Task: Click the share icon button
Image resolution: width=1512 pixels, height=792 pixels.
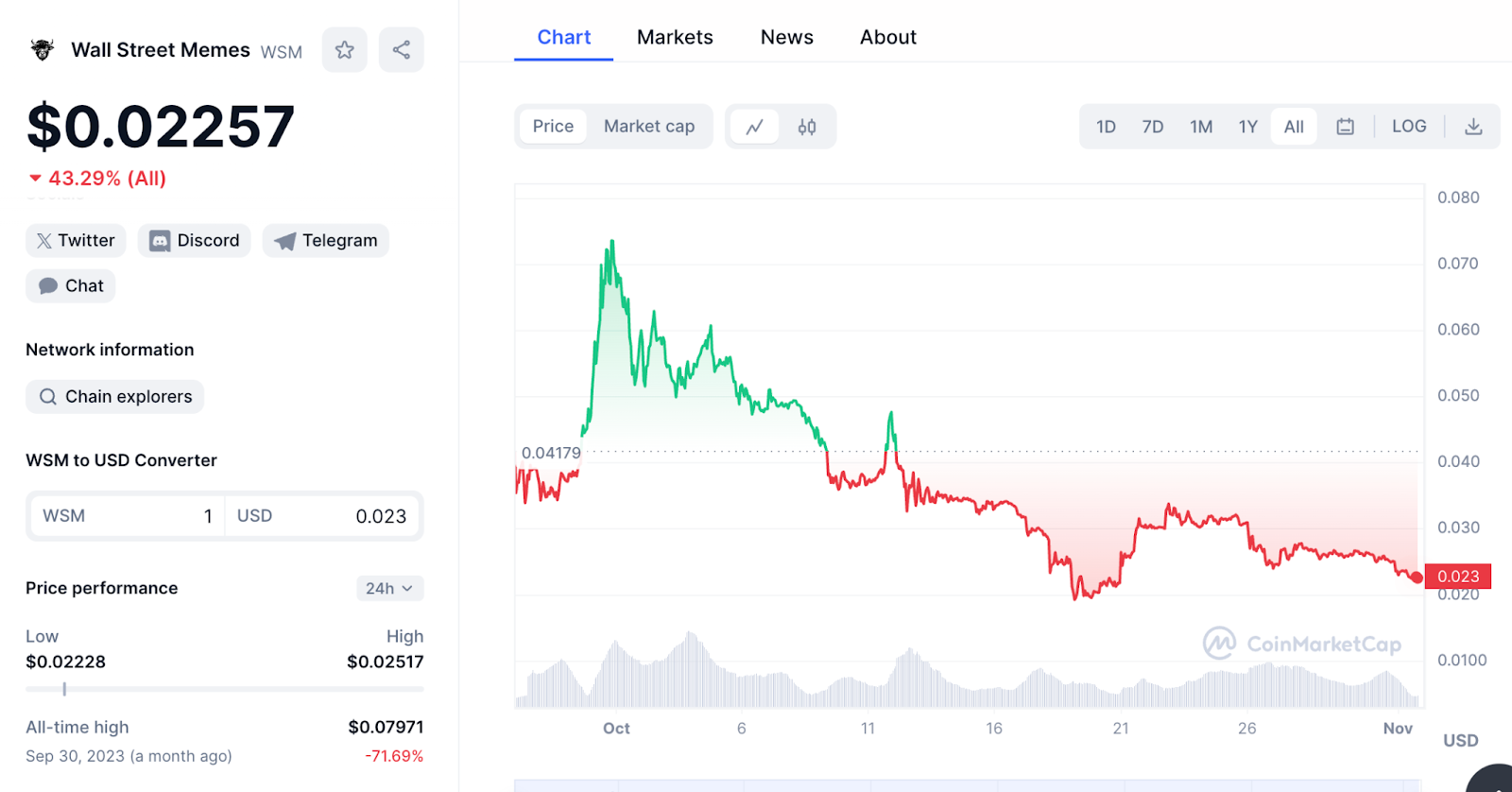Action: [x=402, y=50]
